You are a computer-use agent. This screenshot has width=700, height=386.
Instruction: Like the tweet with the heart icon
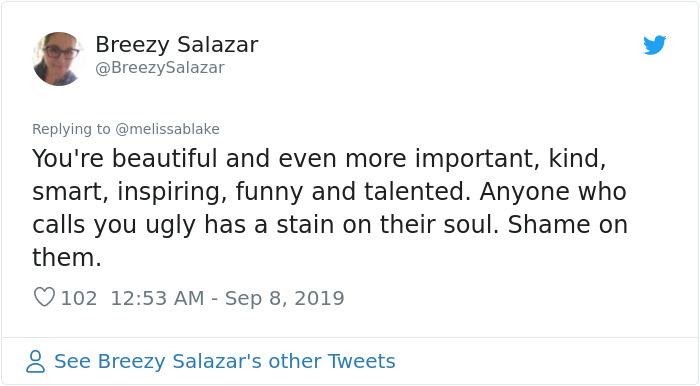click(44, 297)
